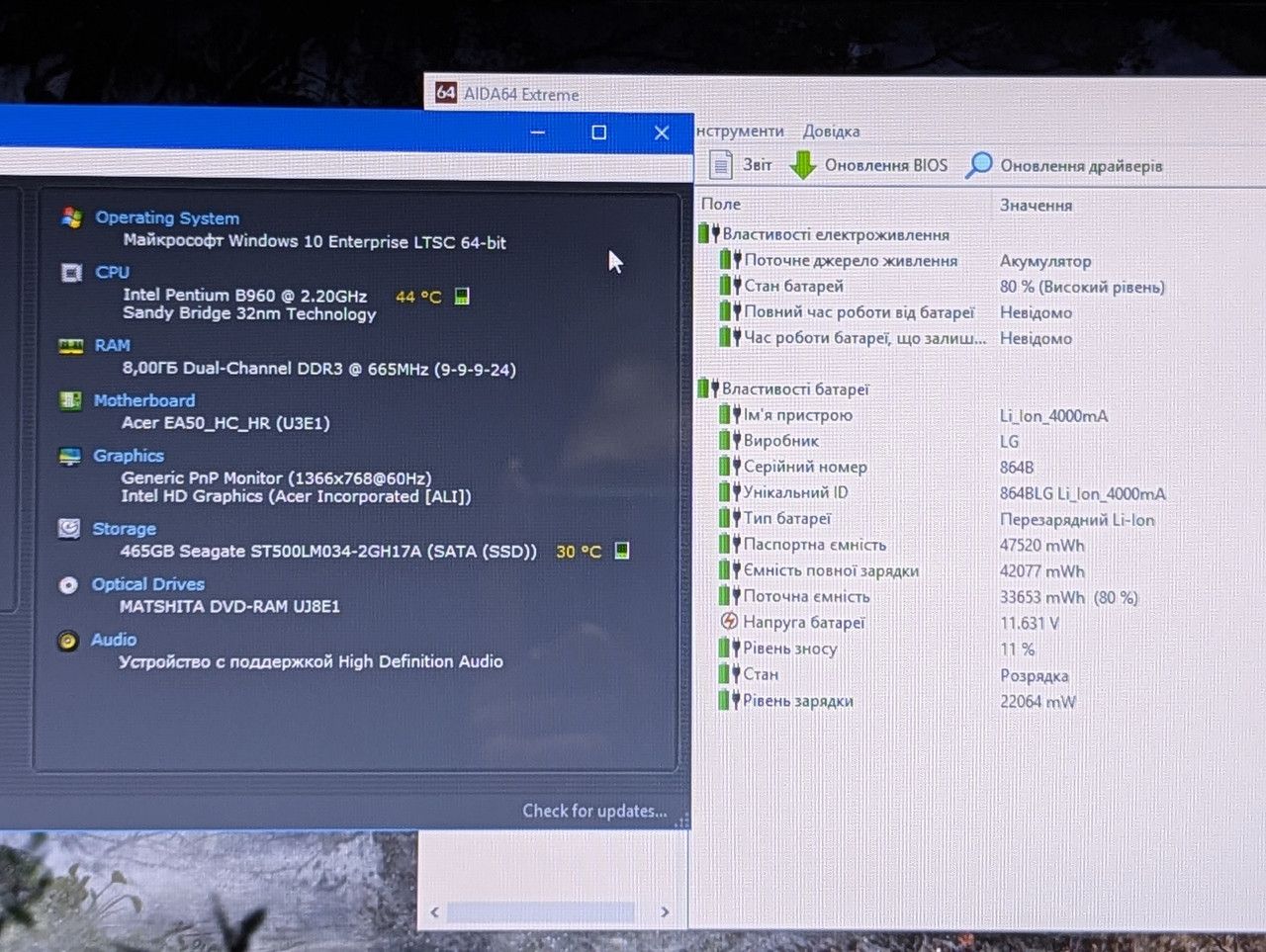Viewport: 1266px width, 952px height.
Task: Open the Graphics section link in Speccy
Action: (x=129, y=456)
